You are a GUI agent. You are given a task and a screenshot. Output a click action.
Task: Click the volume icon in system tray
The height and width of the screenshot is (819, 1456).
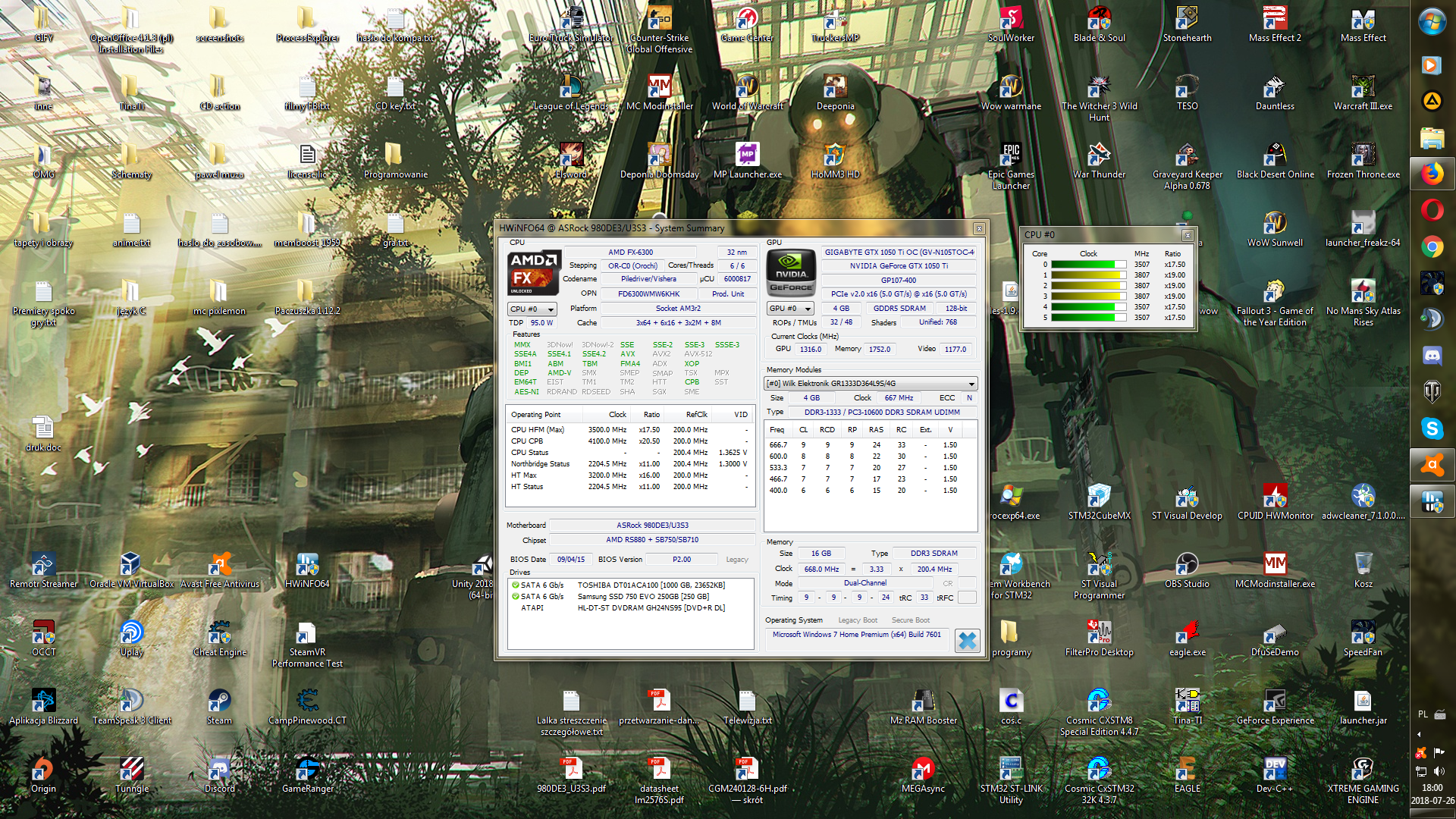click(1439, 771)
